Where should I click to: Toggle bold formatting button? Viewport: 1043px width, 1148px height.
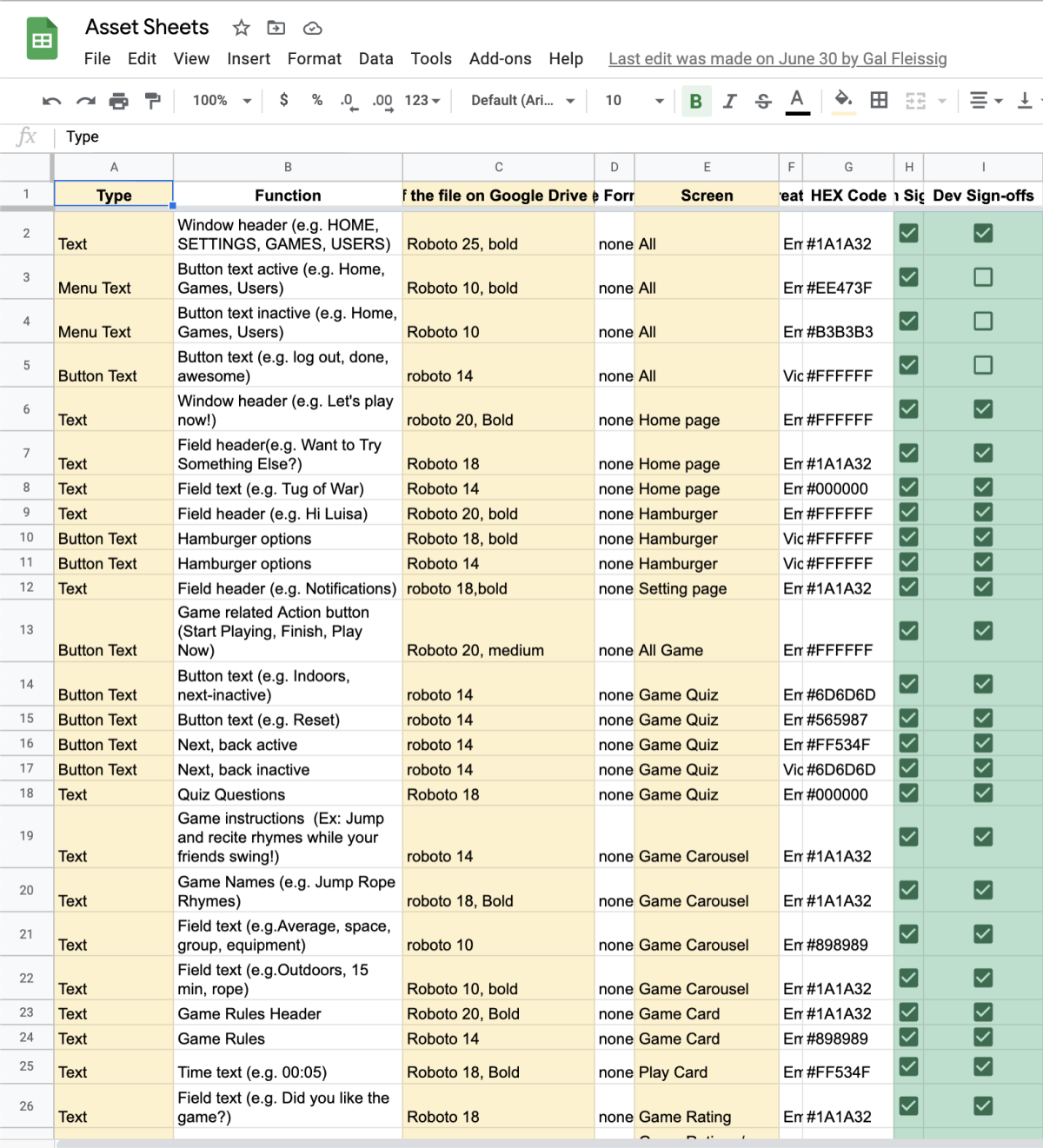pyautogui.click(x=695, y=101)
